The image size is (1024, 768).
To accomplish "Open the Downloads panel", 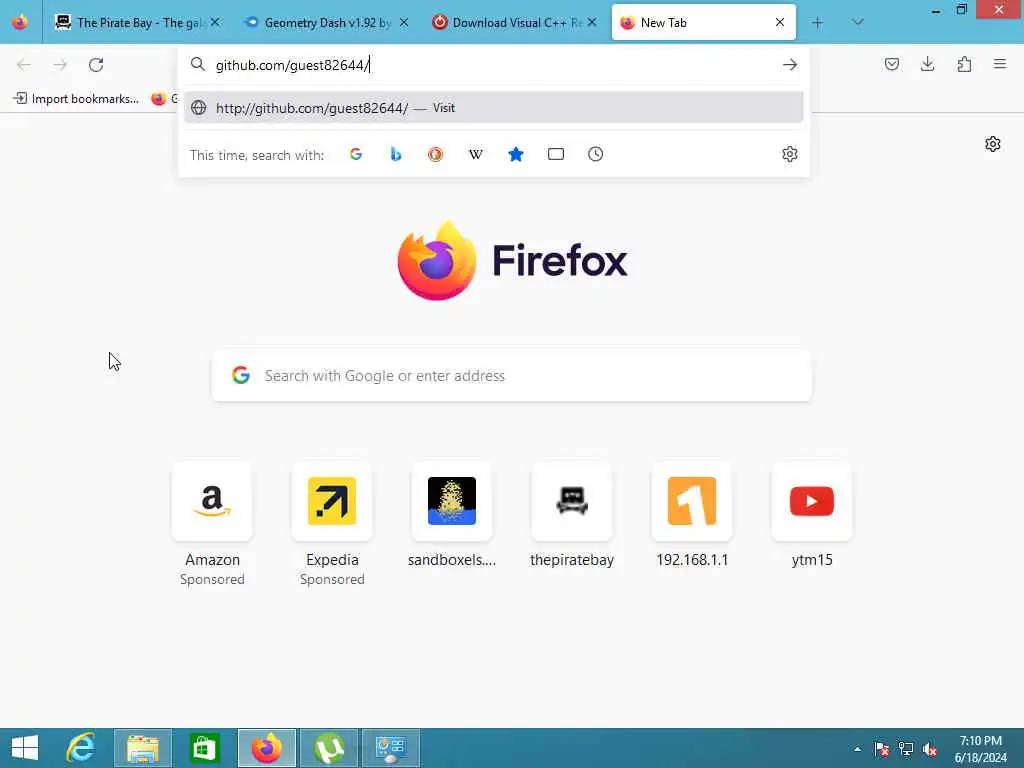I will point(927,64).
